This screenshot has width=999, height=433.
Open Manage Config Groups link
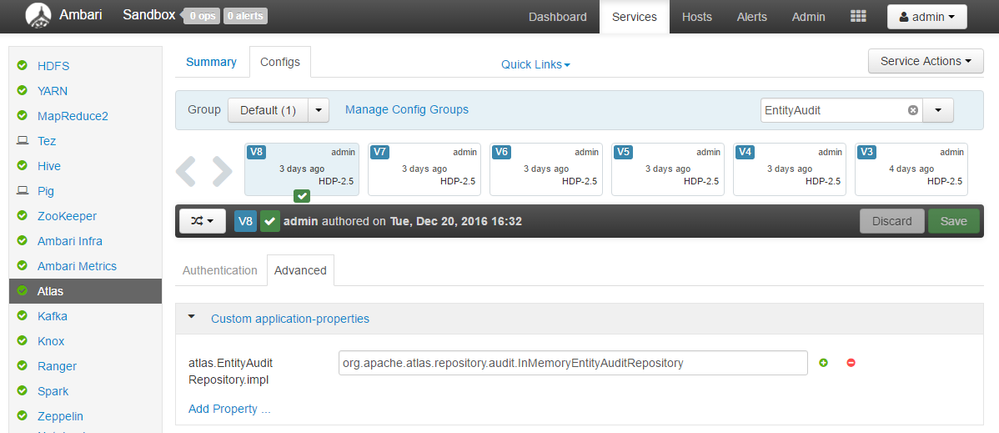coord(406,110)
